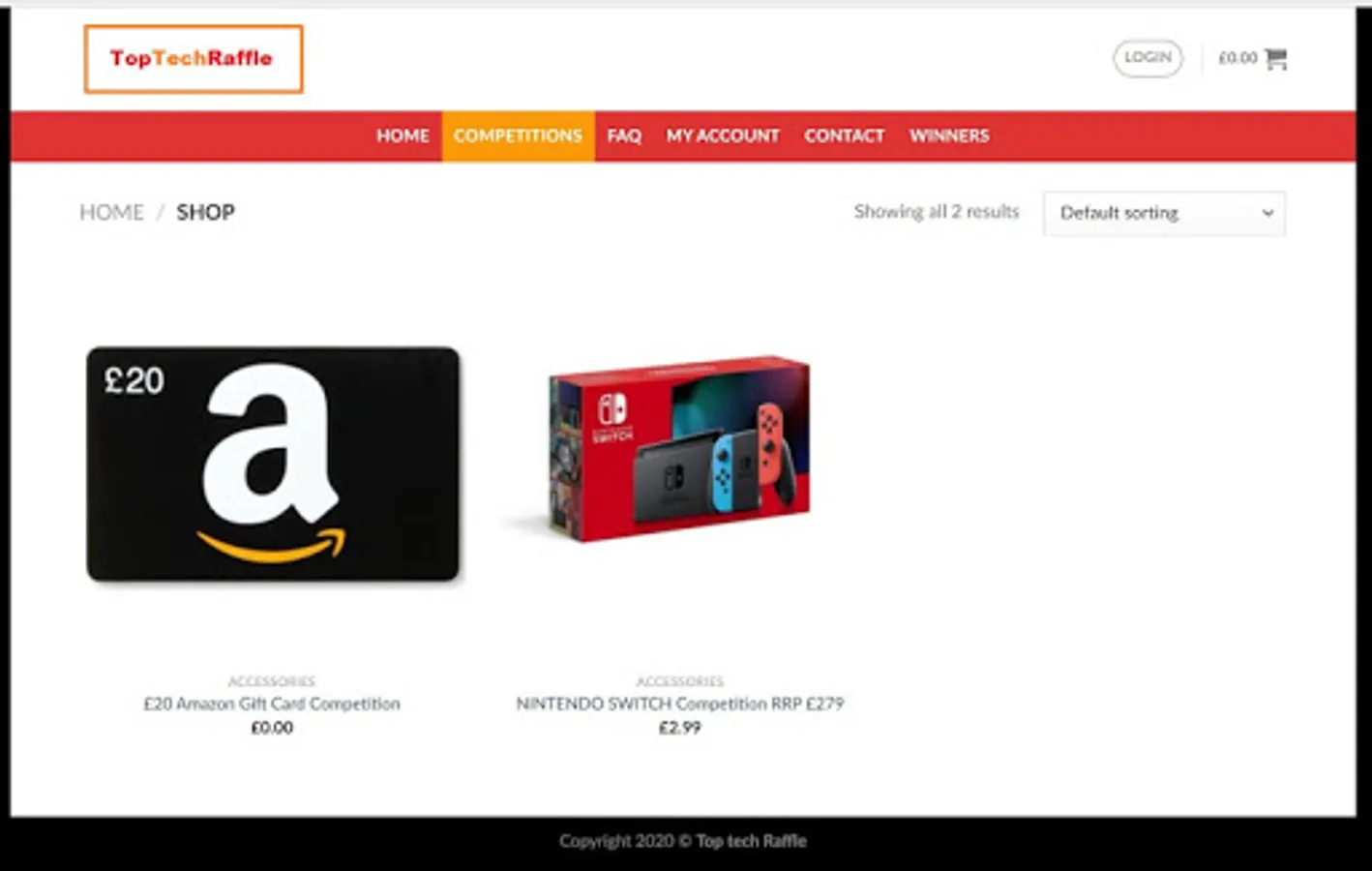1372x871 pixels.
Task: Click the TopTechRaffle logo
Action: point(194,59)
